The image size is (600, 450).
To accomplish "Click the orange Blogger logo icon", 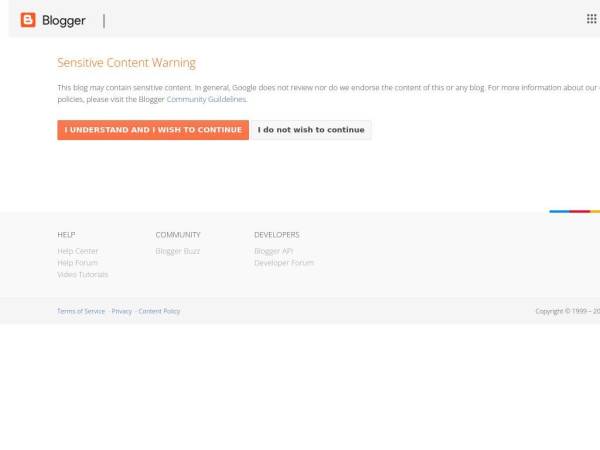I will pyautogui.click(x=28, y=20).
